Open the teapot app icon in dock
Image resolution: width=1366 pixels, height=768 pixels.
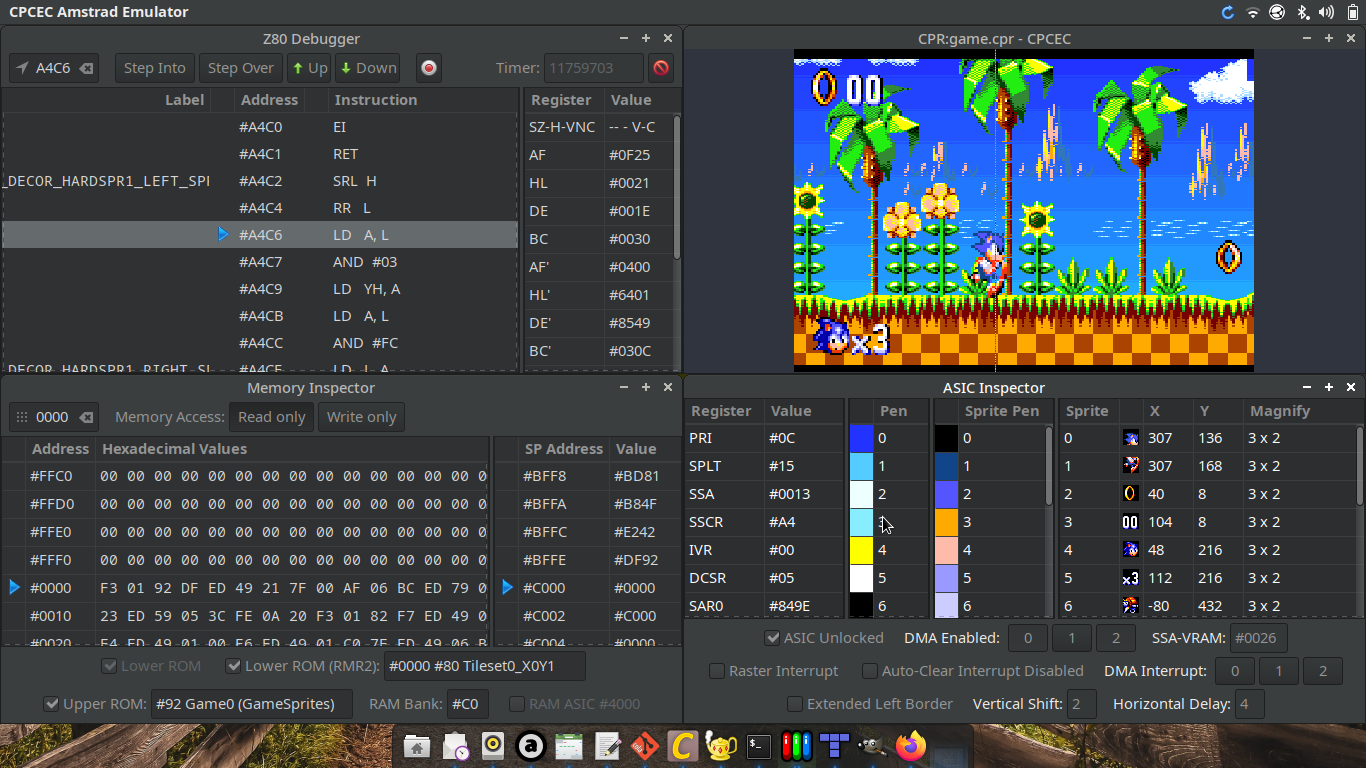721,746
